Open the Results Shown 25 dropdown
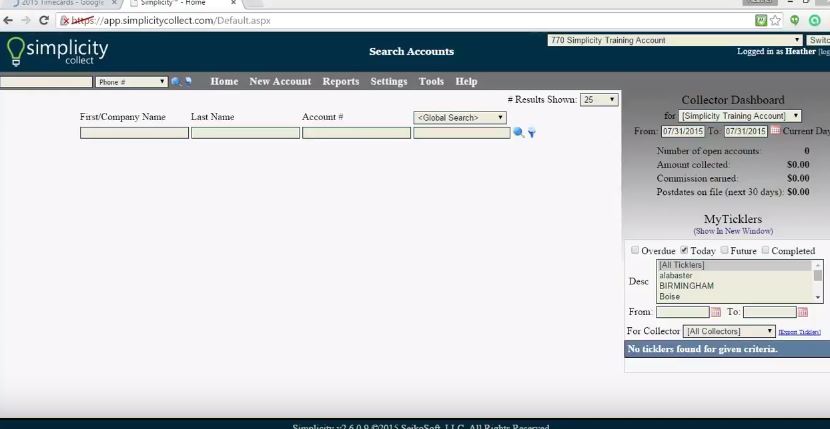Screen dimensions: 830x429 coord(599,100)
